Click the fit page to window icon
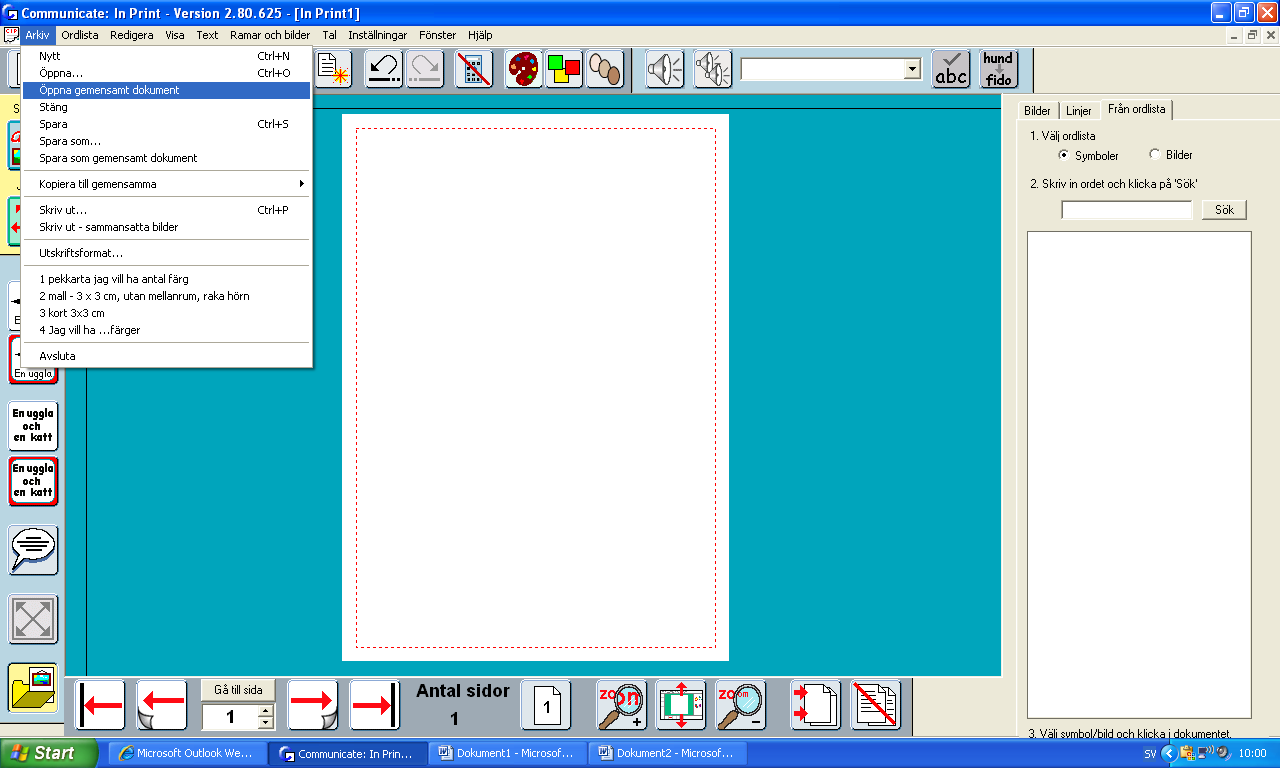 click(681, 705)
